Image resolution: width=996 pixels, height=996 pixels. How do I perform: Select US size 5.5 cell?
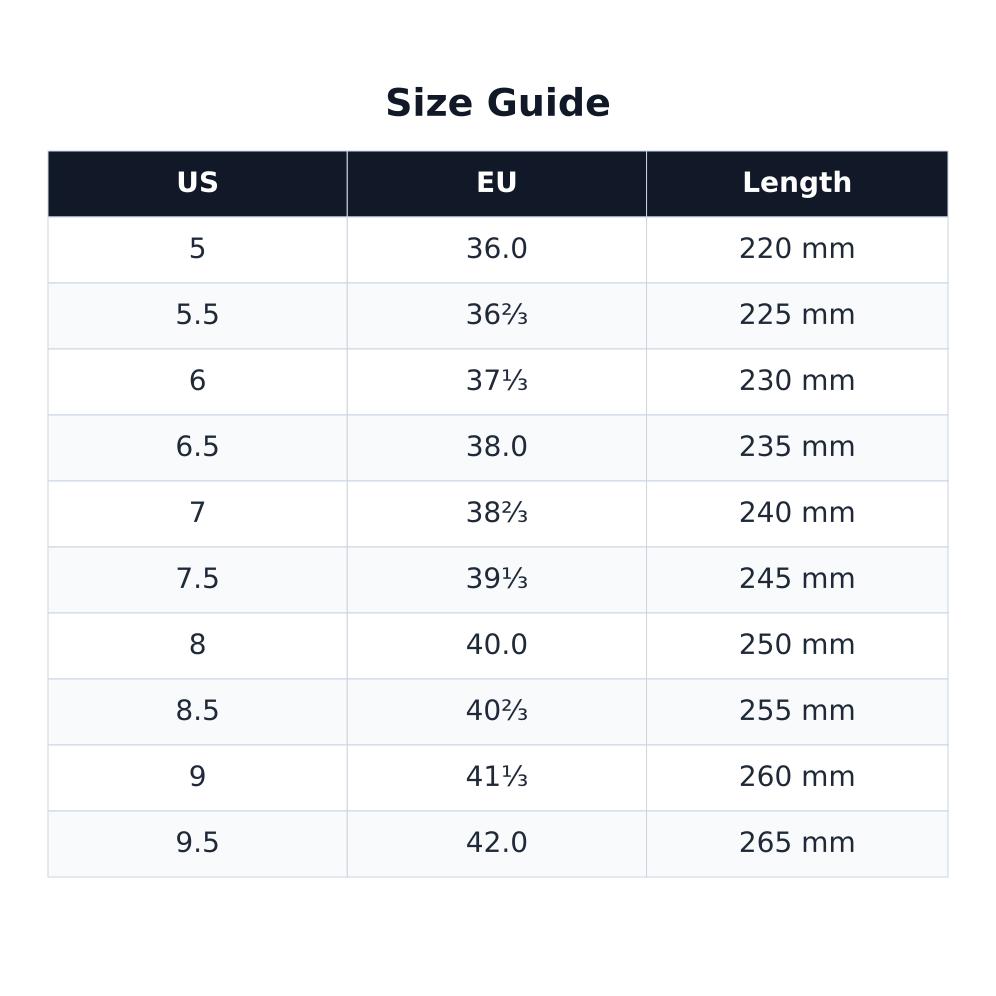[198, 316]
